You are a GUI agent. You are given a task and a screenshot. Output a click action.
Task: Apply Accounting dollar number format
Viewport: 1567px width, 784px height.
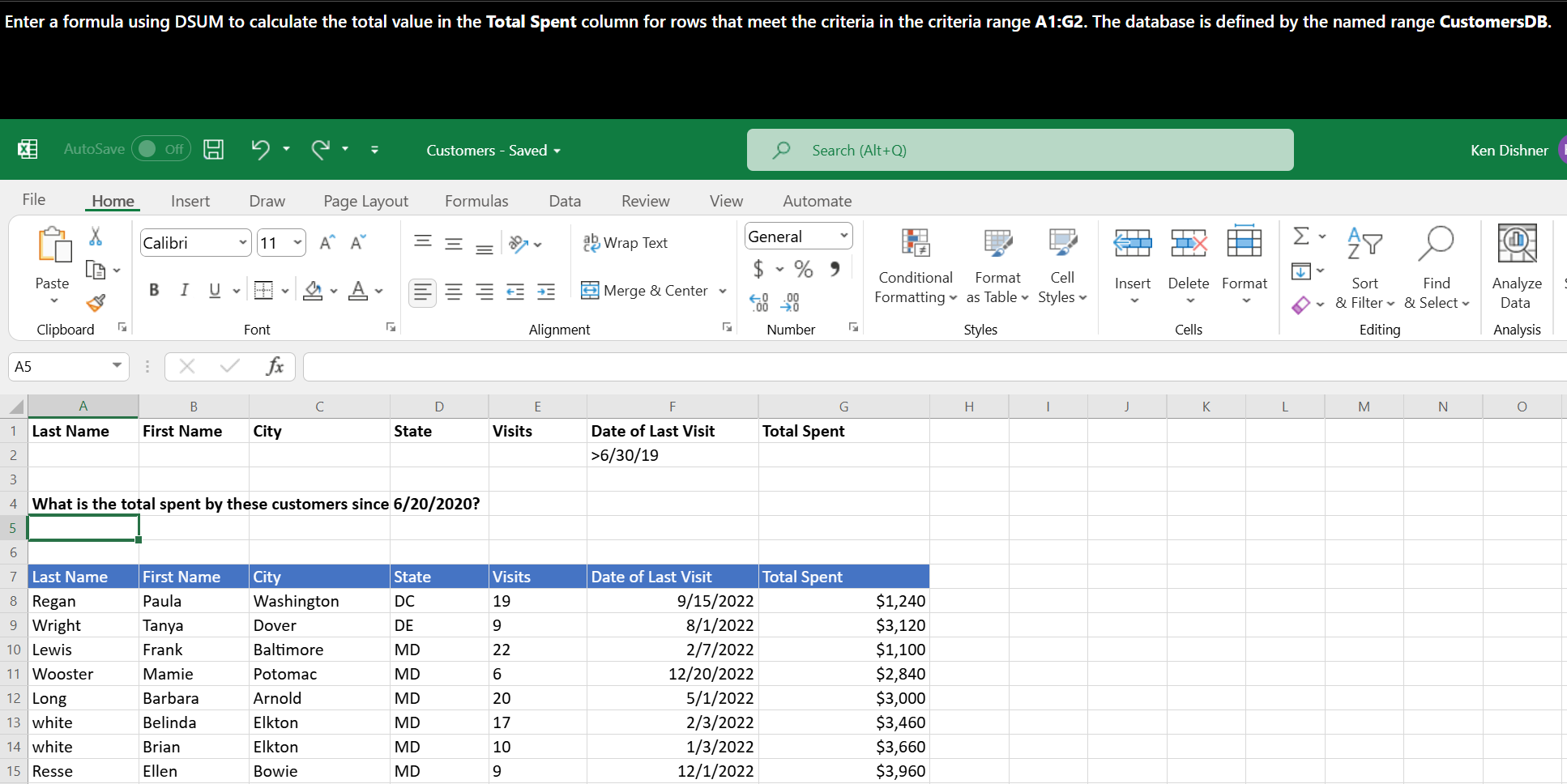pos(758,268)
